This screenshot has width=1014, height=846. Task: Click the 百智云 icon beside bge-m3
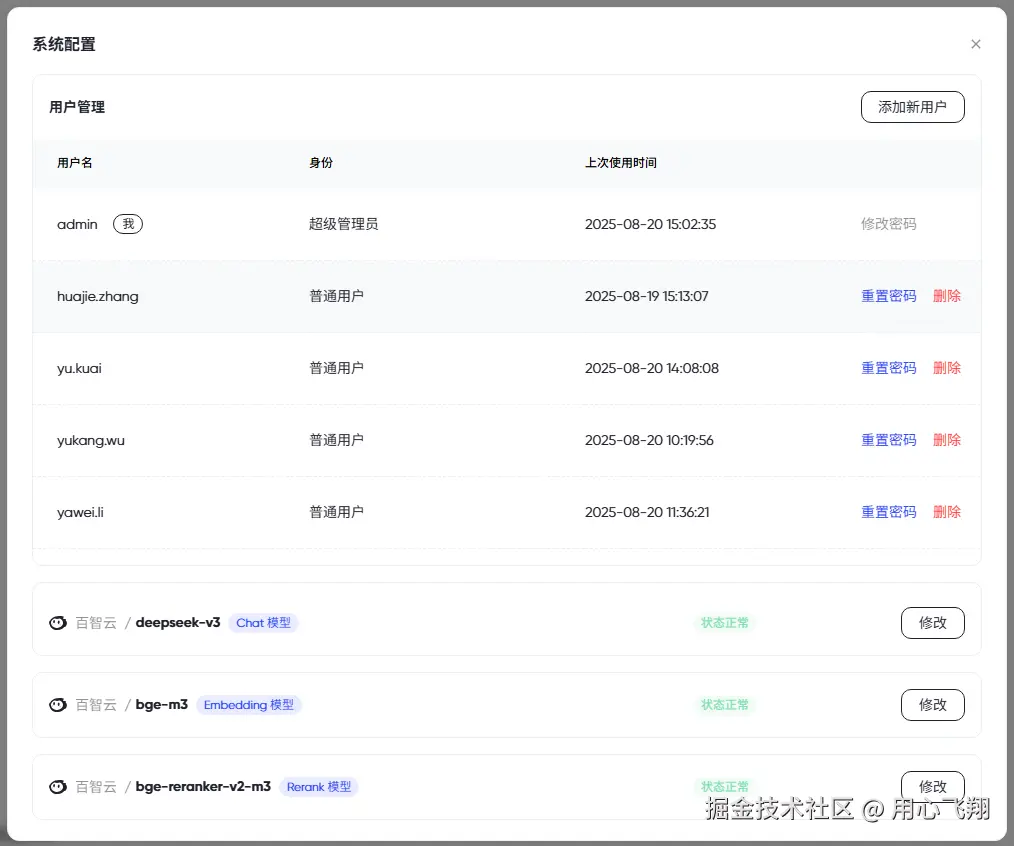[58, 705]
